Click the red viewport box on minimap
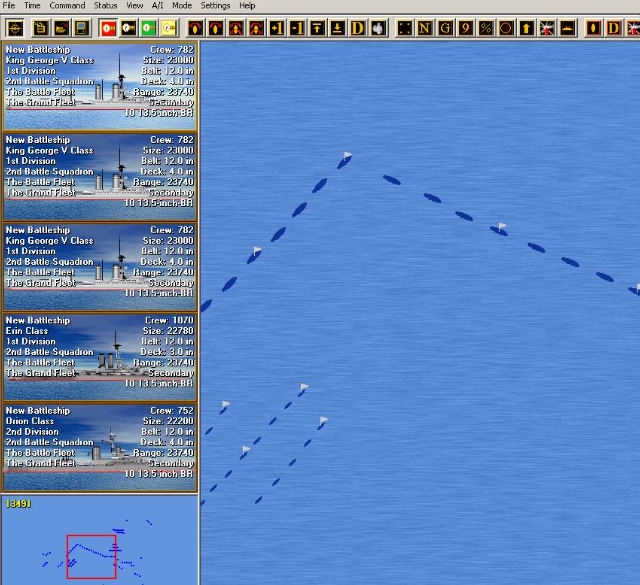640x585 pixels. click(x=91, y=556)
